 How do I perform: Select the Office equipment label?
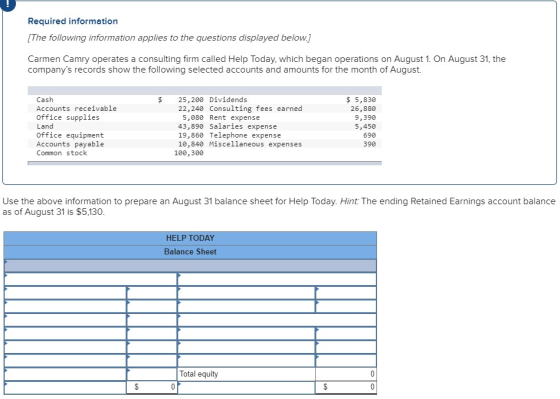point(70,135)
